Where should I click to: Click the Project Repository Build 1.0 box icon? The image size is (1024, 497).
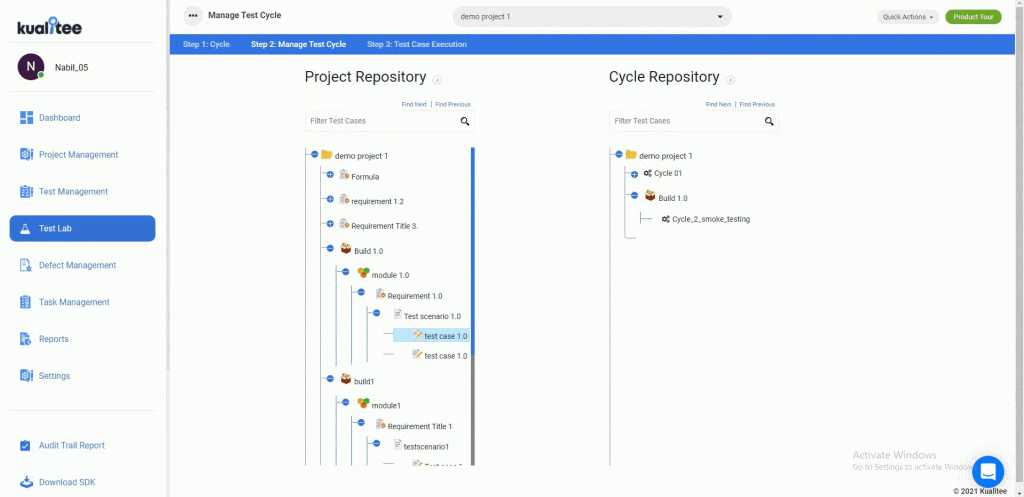346,249
